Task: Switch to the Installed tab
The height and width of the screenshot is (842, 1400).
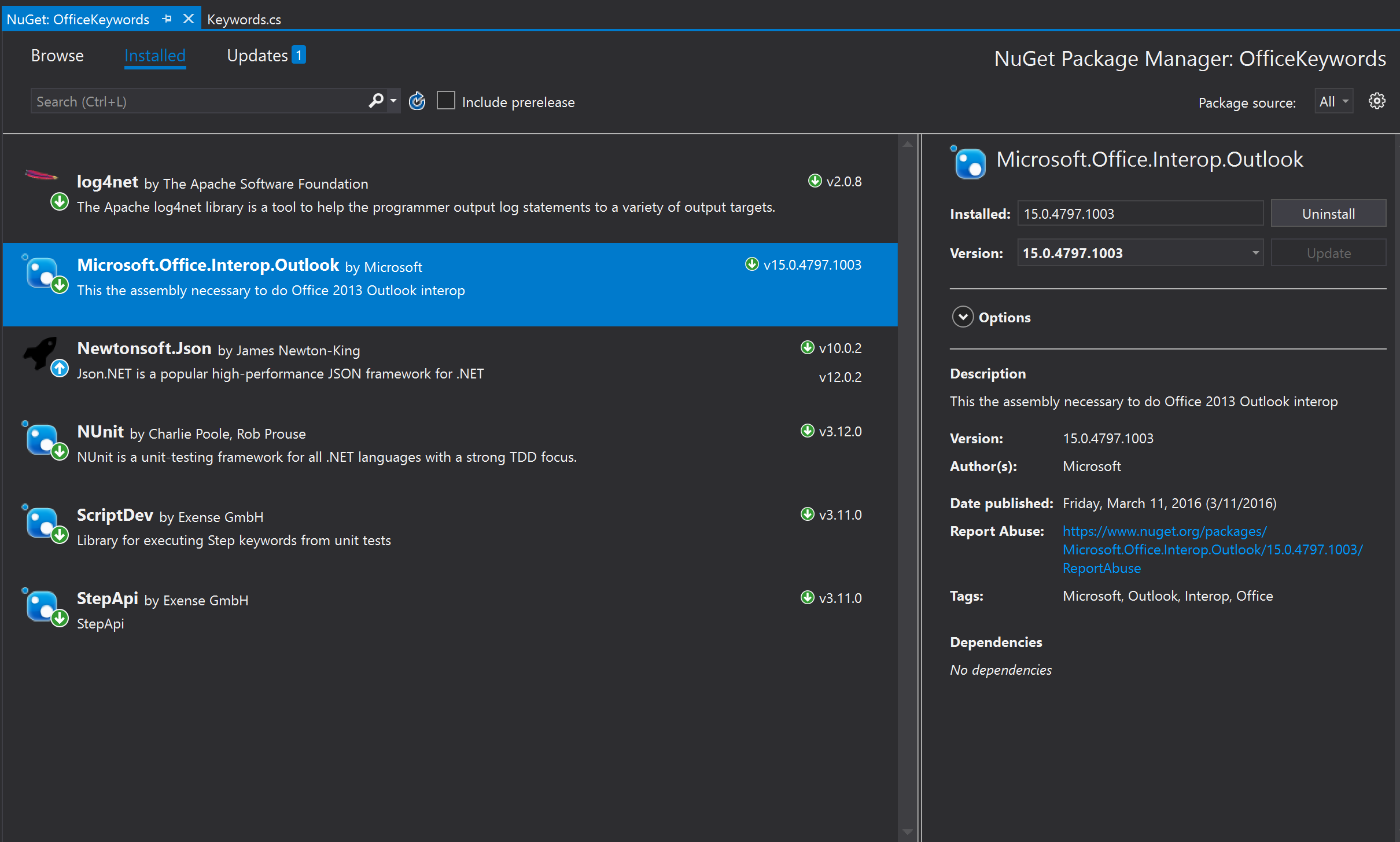Action: [154, 56]
